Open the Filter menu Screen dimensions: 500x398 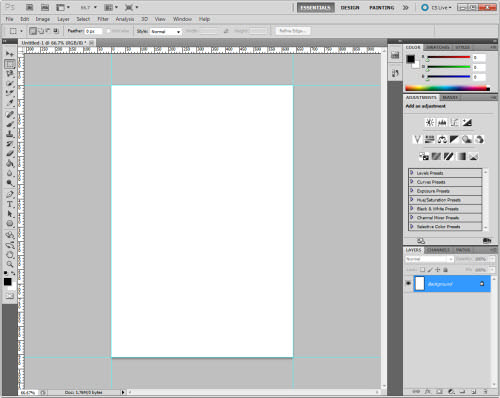click(103, 19)
